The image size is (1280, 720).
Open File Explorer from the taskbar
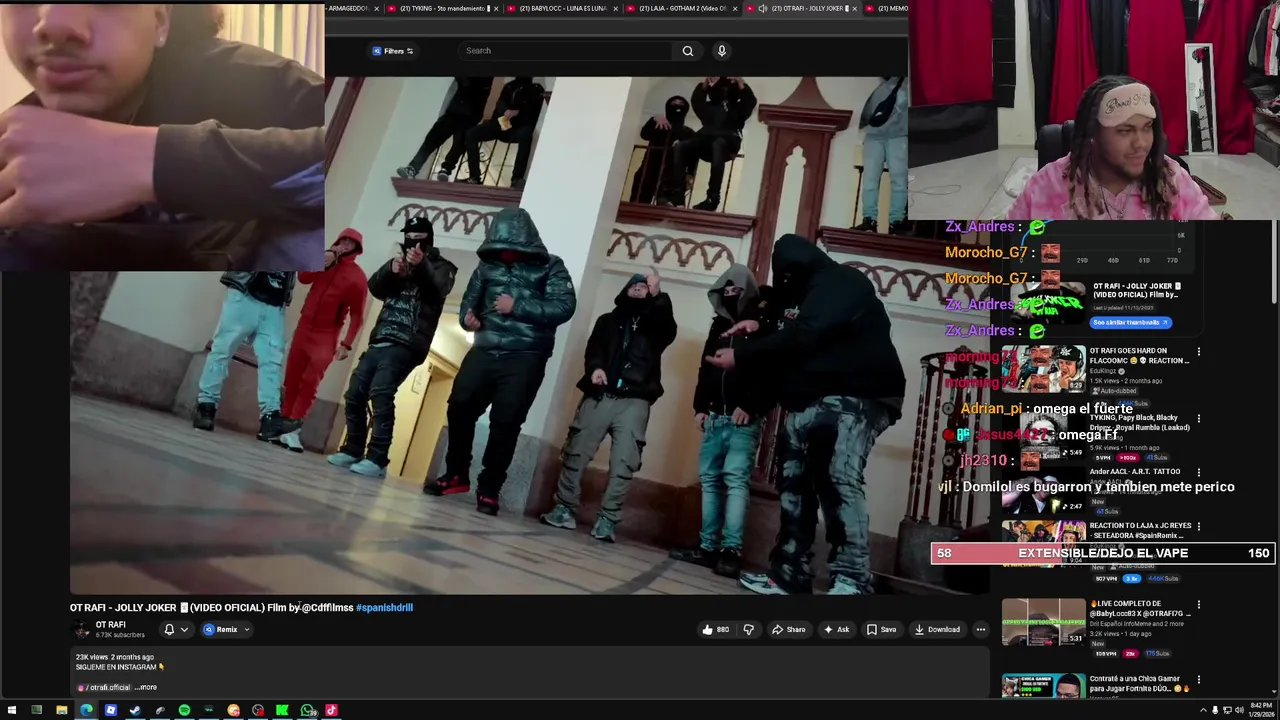[x=61, y=711]
